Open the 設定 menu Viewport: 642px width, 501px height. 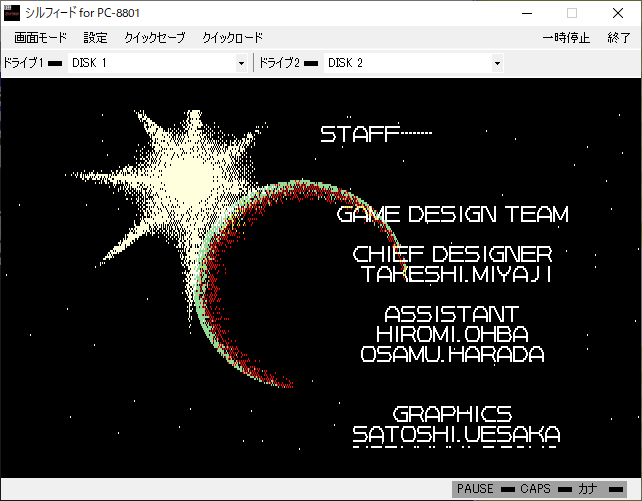click(95, 38)
